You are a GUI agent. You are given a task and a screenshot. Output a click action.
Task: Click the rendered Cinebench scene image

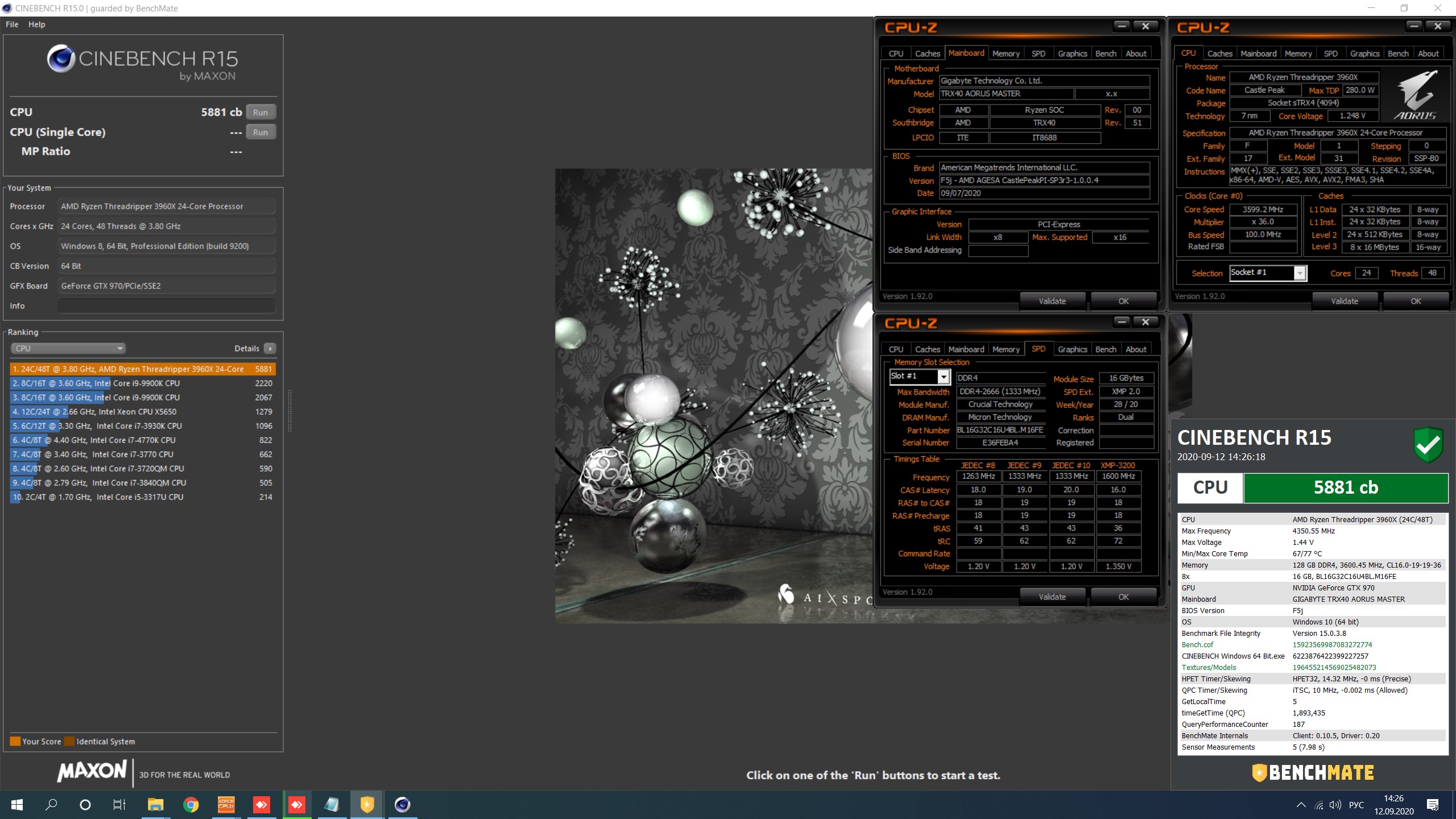click(x=714, y=396)
